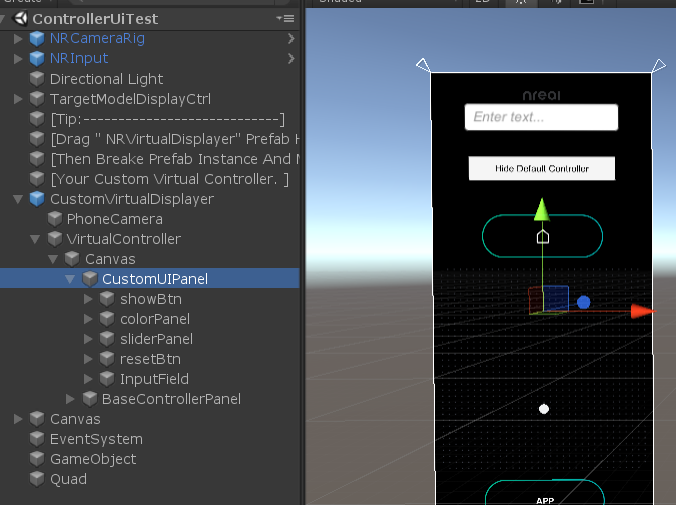676x505 pixels.
Task: Select the [Your Custom Virtual Controller. ] row
Action: point(150,179)
